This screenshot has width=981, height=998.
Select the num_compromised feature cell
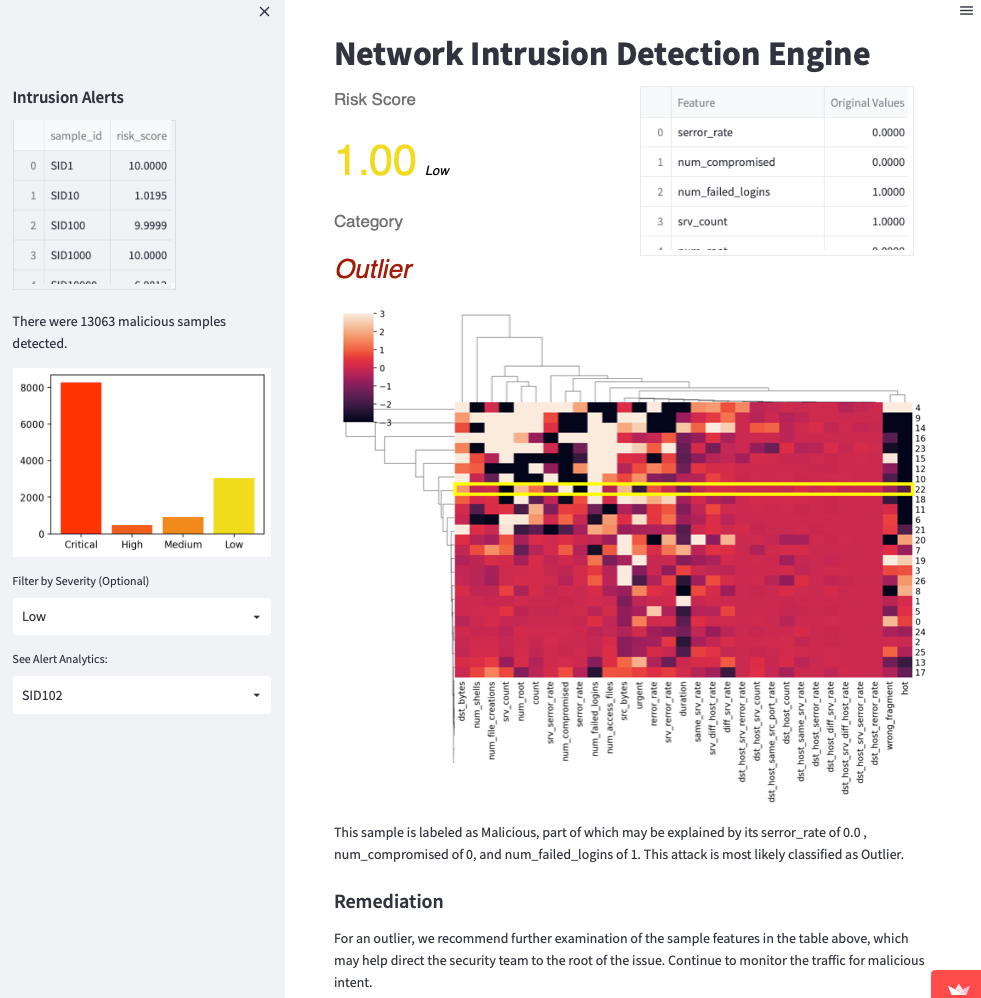pyautogui.click(x=747, y=162)
